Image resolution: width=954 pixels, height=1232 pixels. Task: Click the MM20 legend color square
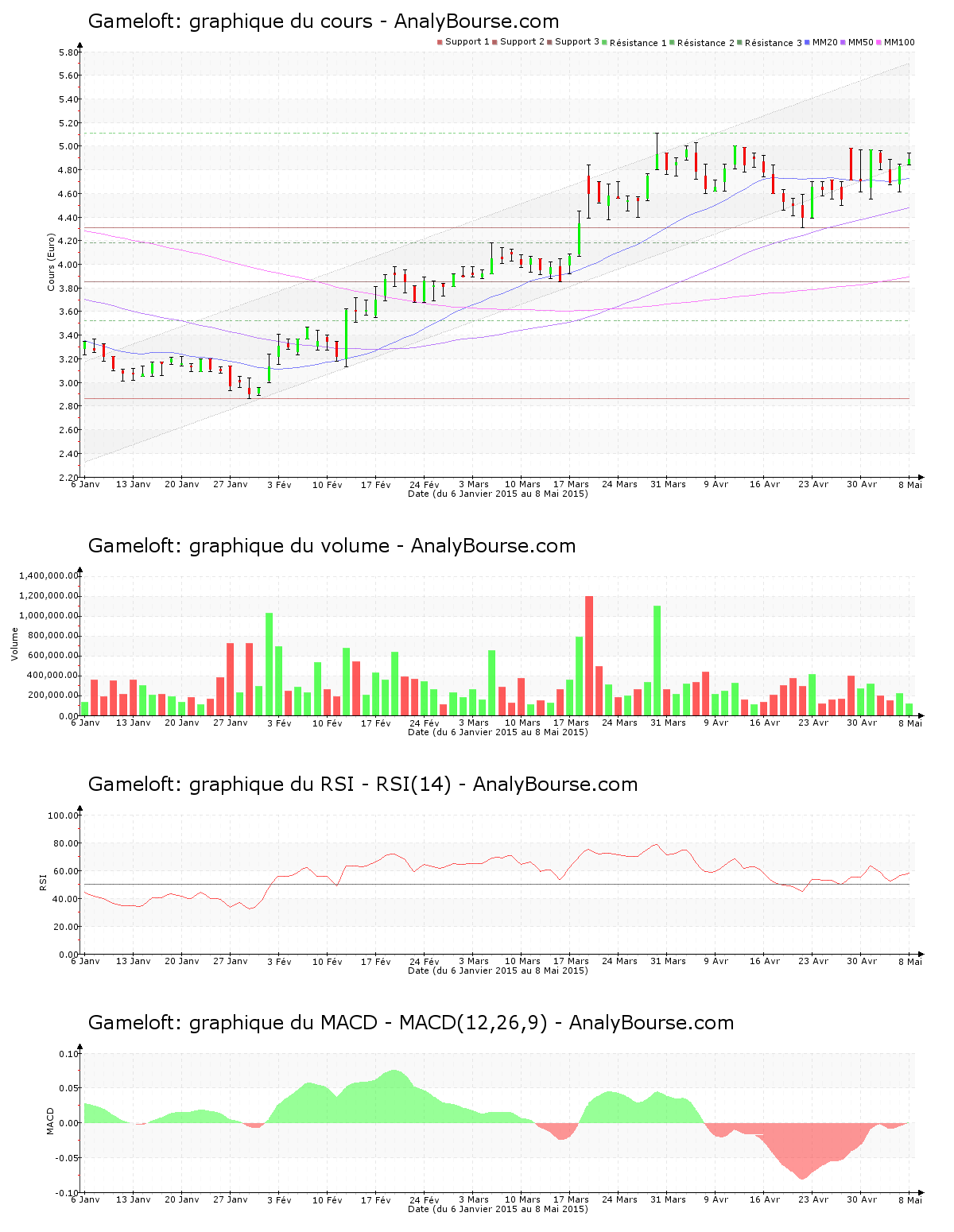[x=807, y=42]
